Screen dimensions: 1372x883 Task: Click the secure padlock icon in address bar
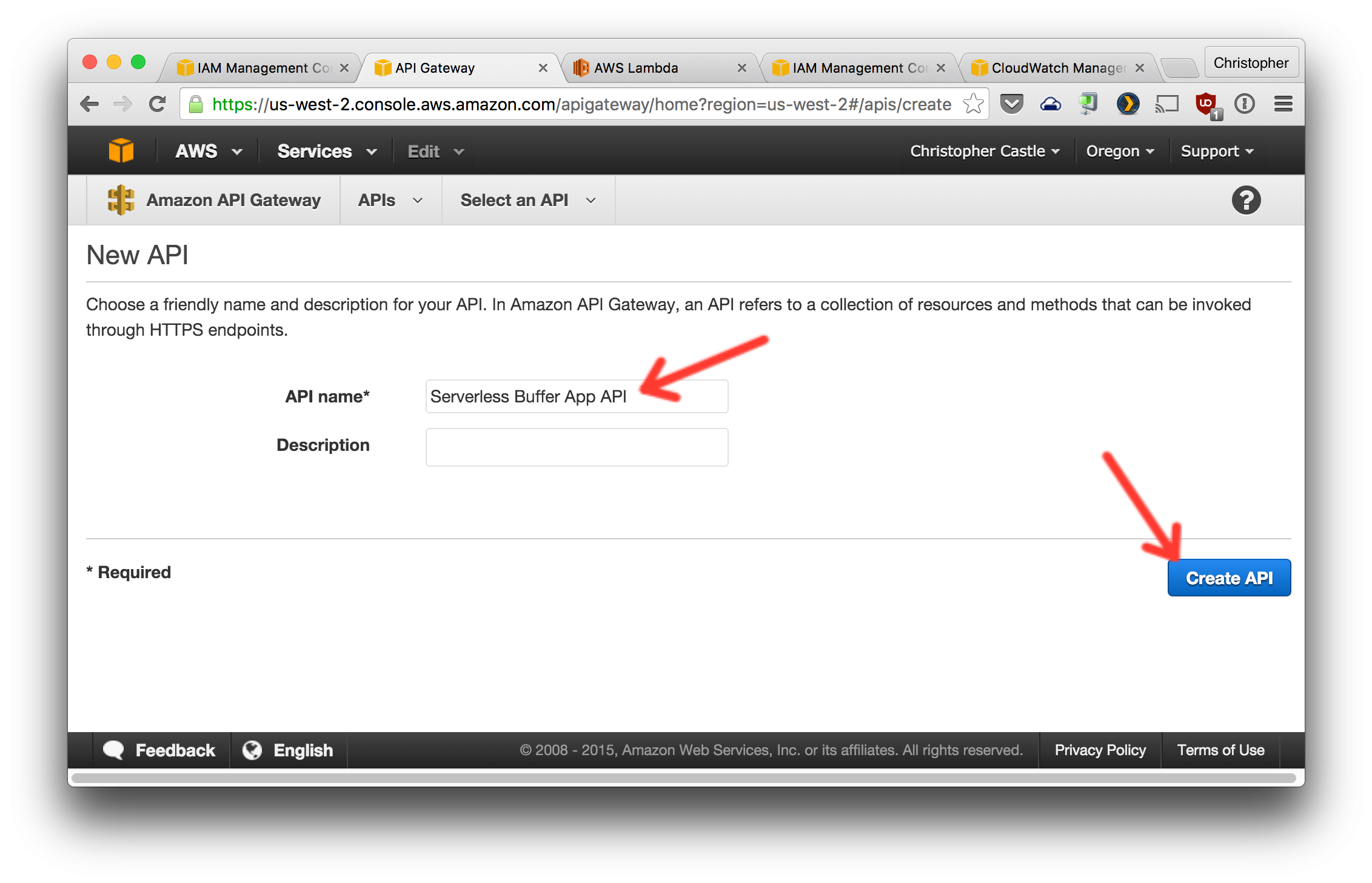coord(195,104)
